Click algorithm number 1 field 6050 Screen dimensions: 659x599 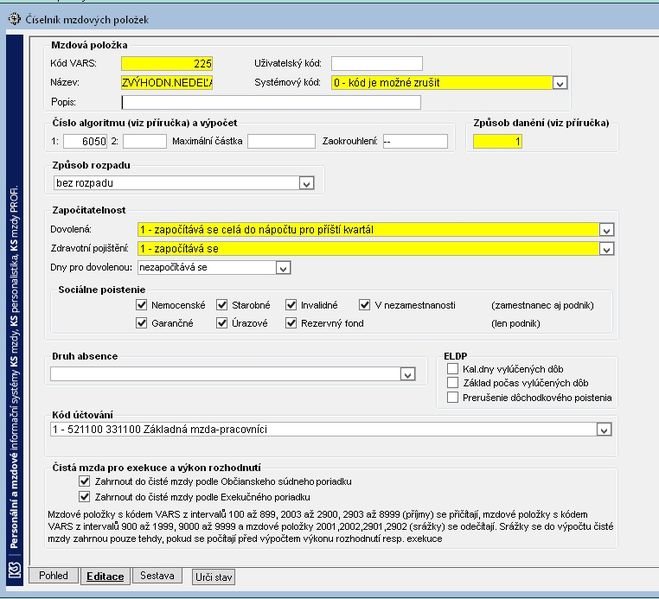(x=85, y=141)
